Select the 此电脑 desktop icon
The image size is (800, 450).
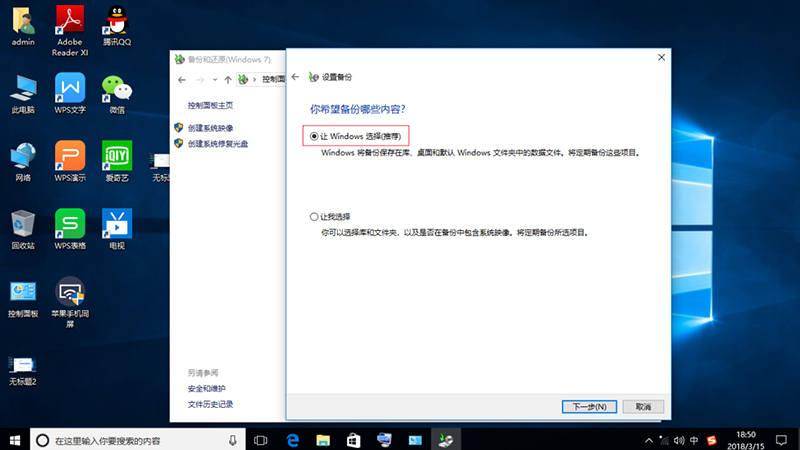[x=23, y=94]
